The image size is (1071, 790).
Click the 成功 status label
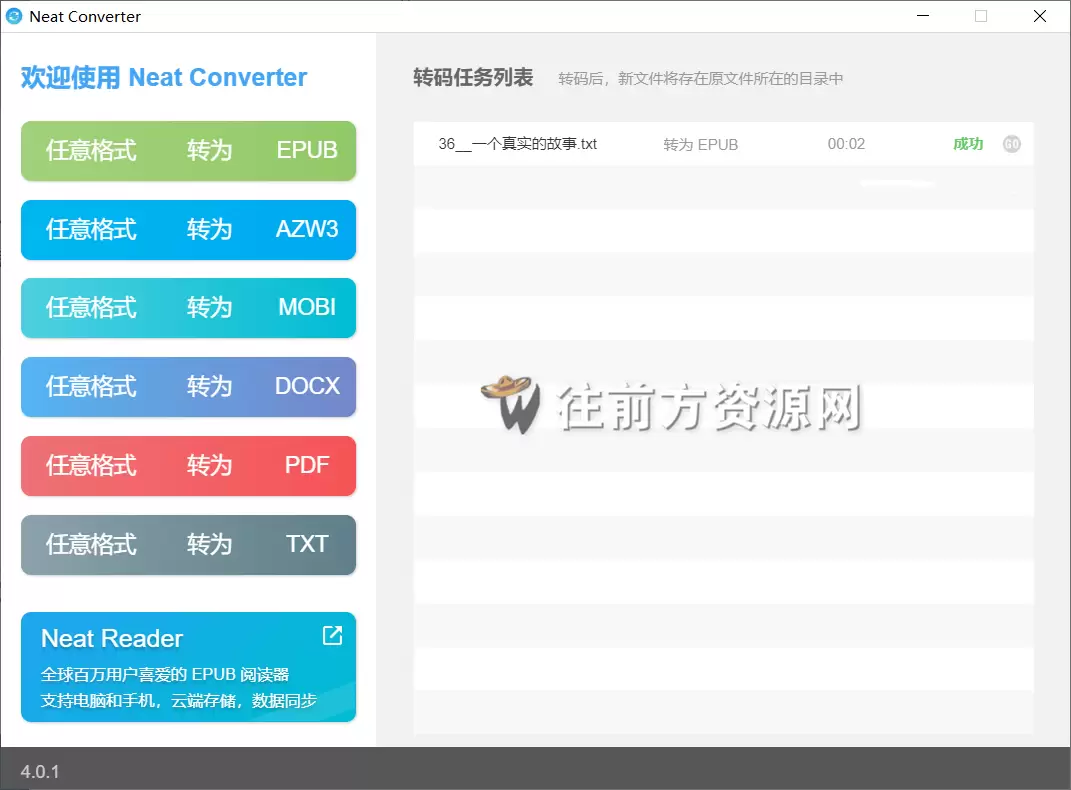(x=968, y=144)
